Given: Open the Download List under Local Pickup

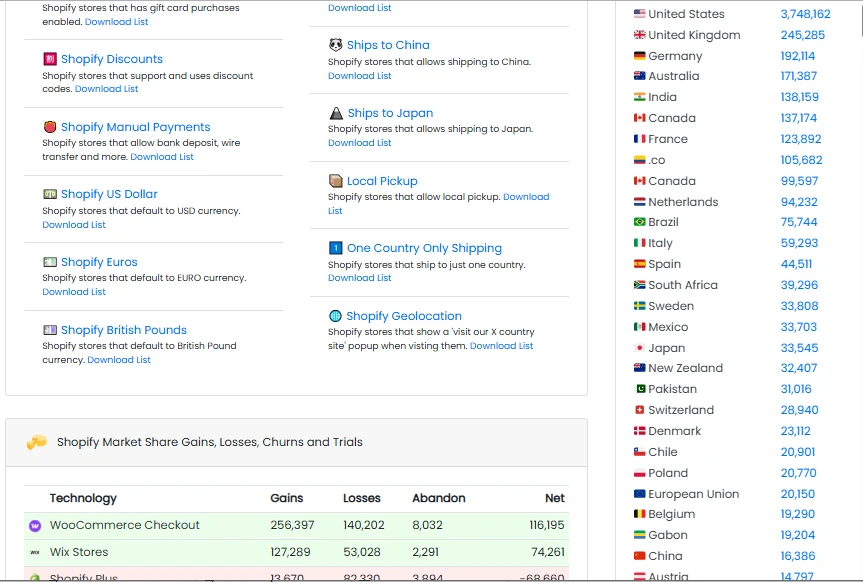Looking at the screenshot, I should (x=526, y=196).
